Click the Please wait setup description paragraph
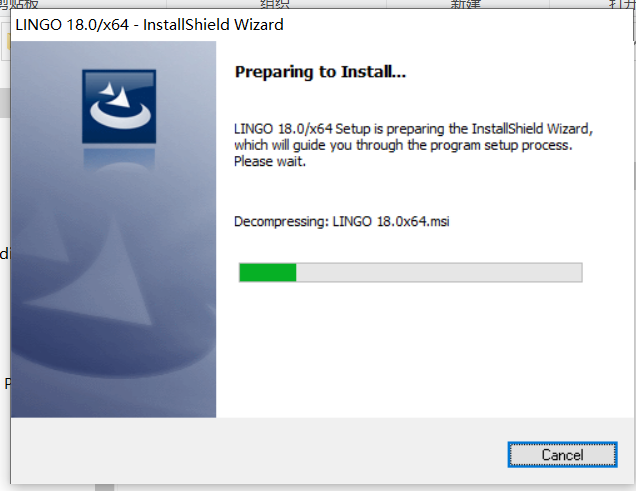The width and height of the screenshot is (636, 491). tap(413, 145)
